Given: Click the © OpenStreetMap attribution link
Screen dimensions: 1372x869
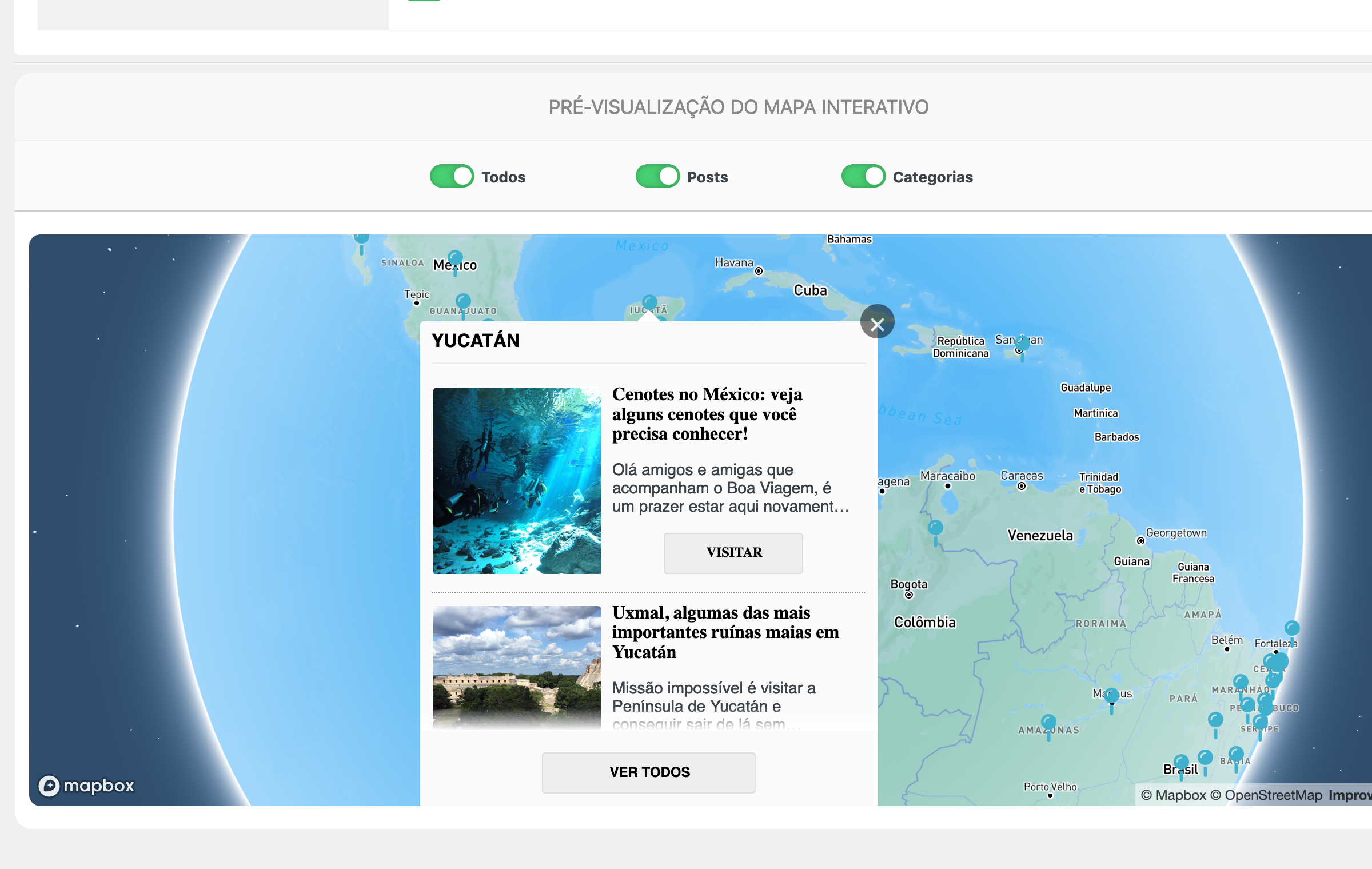Looking at the screenshot, I should tap(1267, 795).
